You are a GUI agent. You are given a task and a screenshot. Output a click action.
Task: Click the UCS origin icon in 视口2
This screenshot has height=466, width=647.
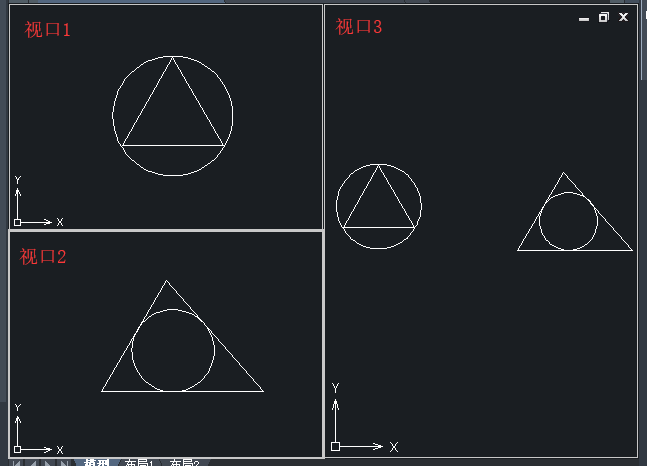(17, 450)
